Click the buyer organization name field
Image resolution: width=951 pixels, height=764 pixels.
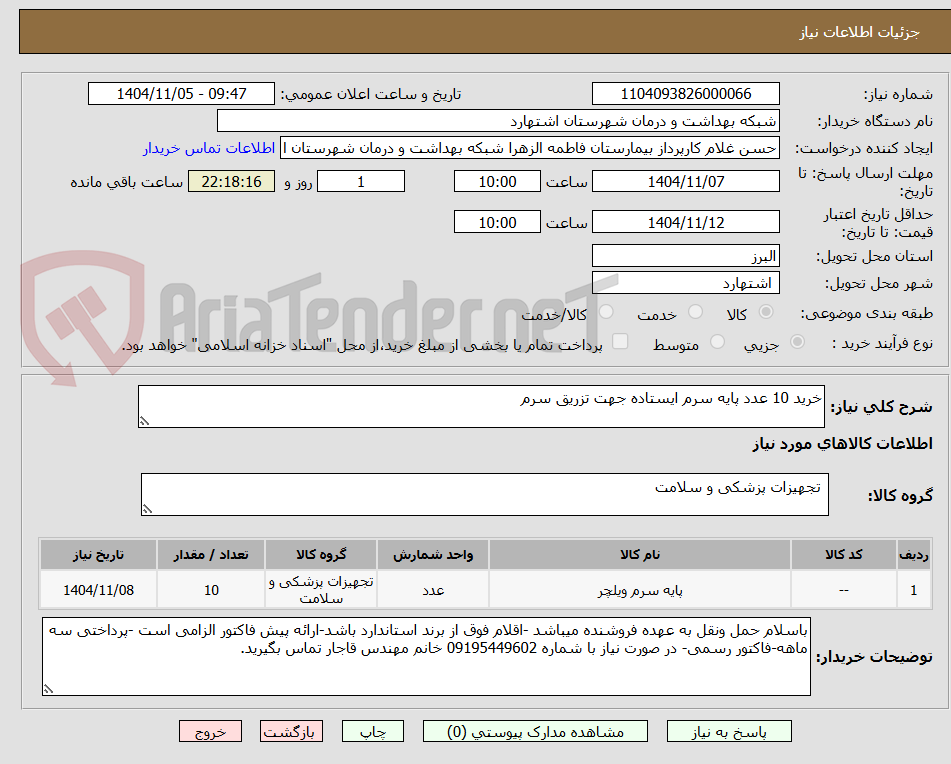pos(498,121)
